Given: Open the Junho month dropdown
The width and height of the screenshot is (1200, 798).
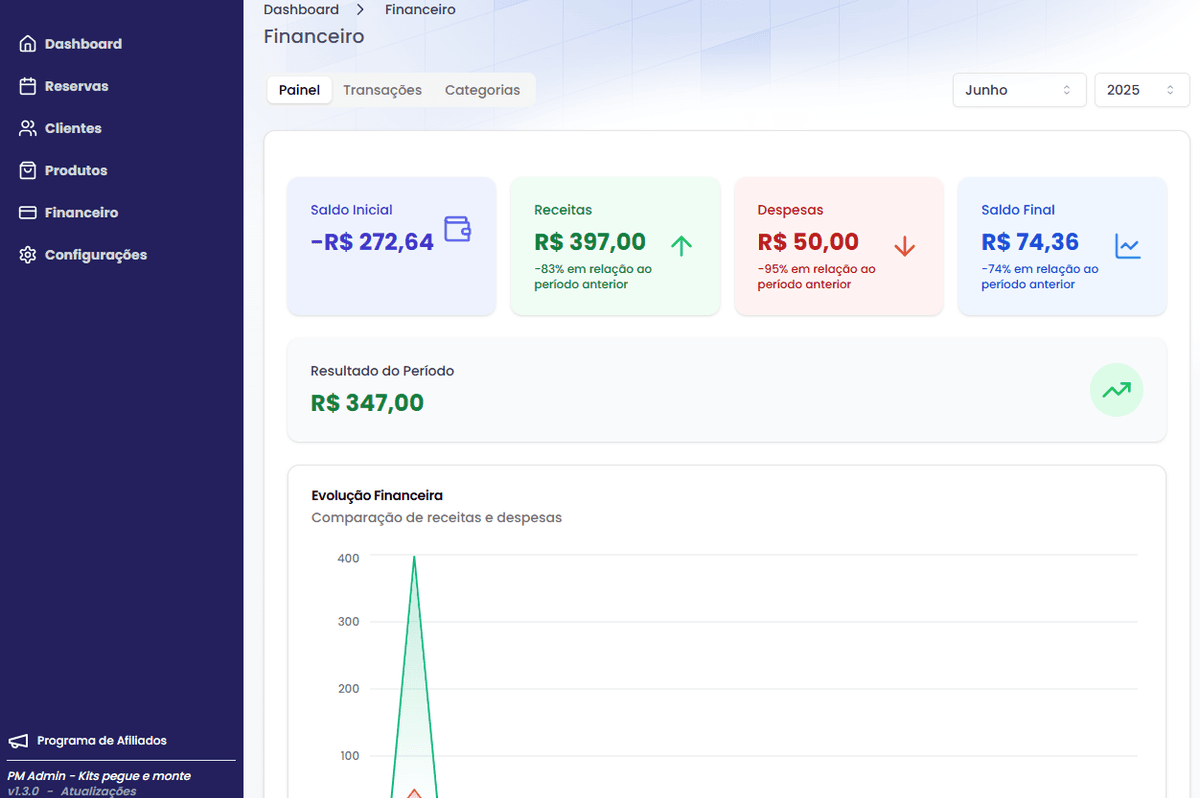Looking at the screenshot, I should tap(1019, 90).
